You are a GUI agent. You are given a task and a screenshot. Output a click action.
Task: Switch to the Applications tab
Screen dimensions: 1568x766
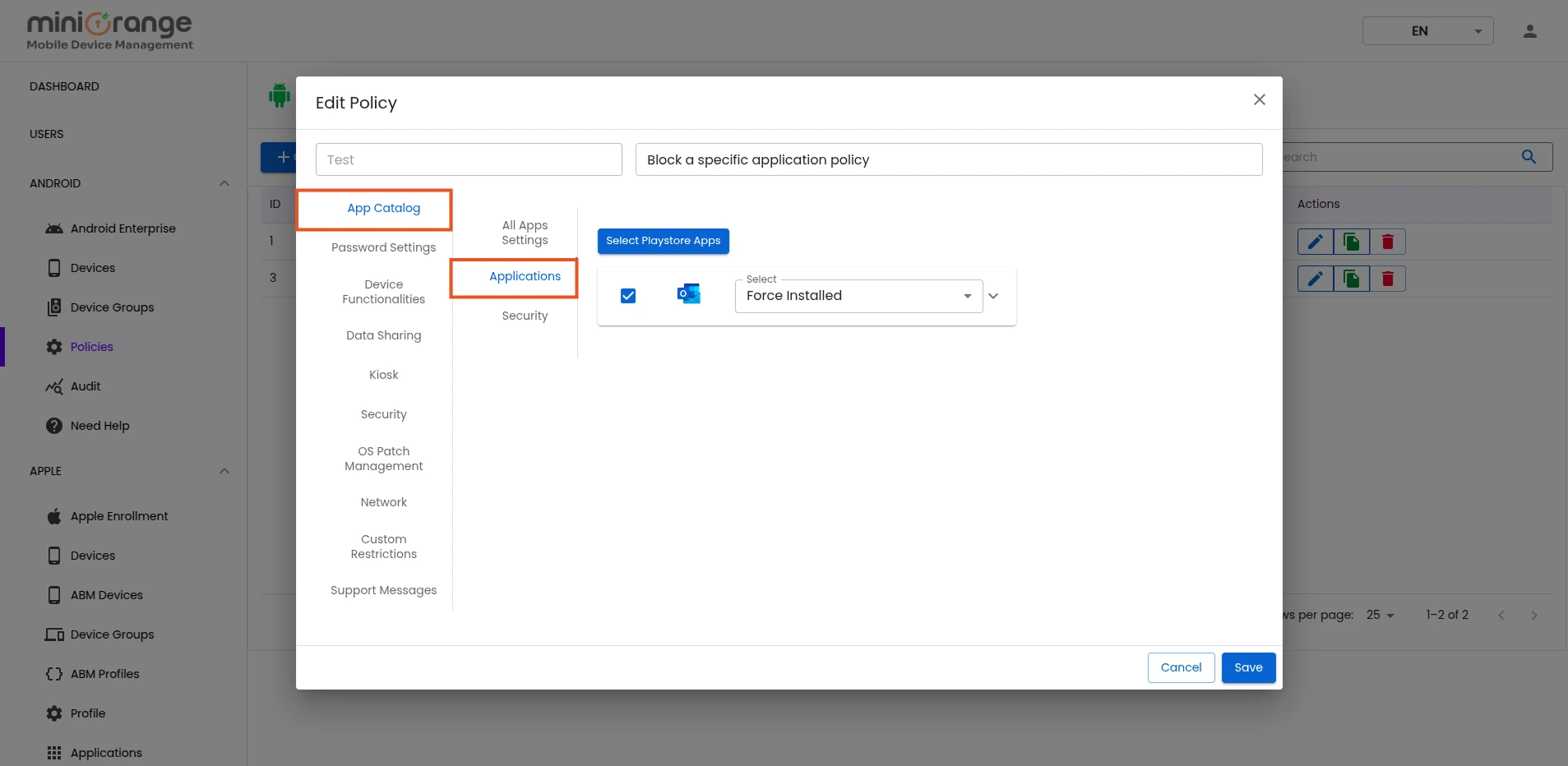click(x=525, y=276)
